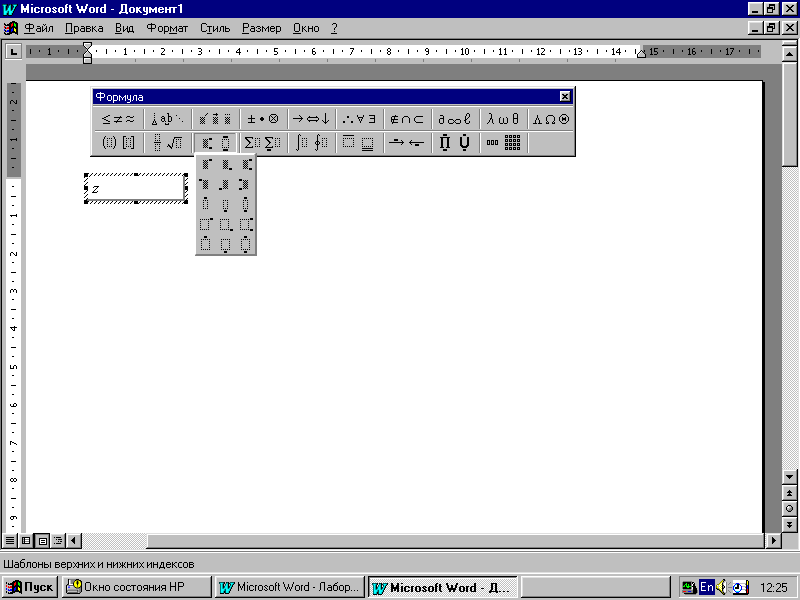Switch to Normal view button
This screenshot has width=800, height=600.
[x=10, y=540]
